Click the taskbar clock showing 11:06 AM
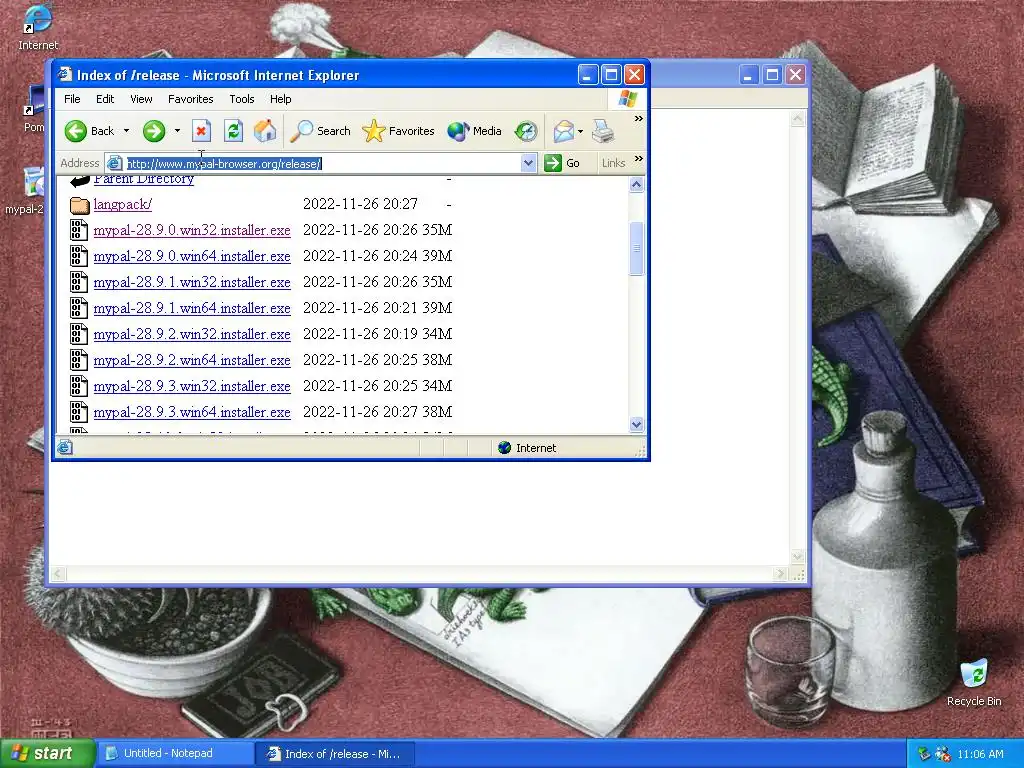The width and height of the screenshot is (1024, 768). pos(980,754)
